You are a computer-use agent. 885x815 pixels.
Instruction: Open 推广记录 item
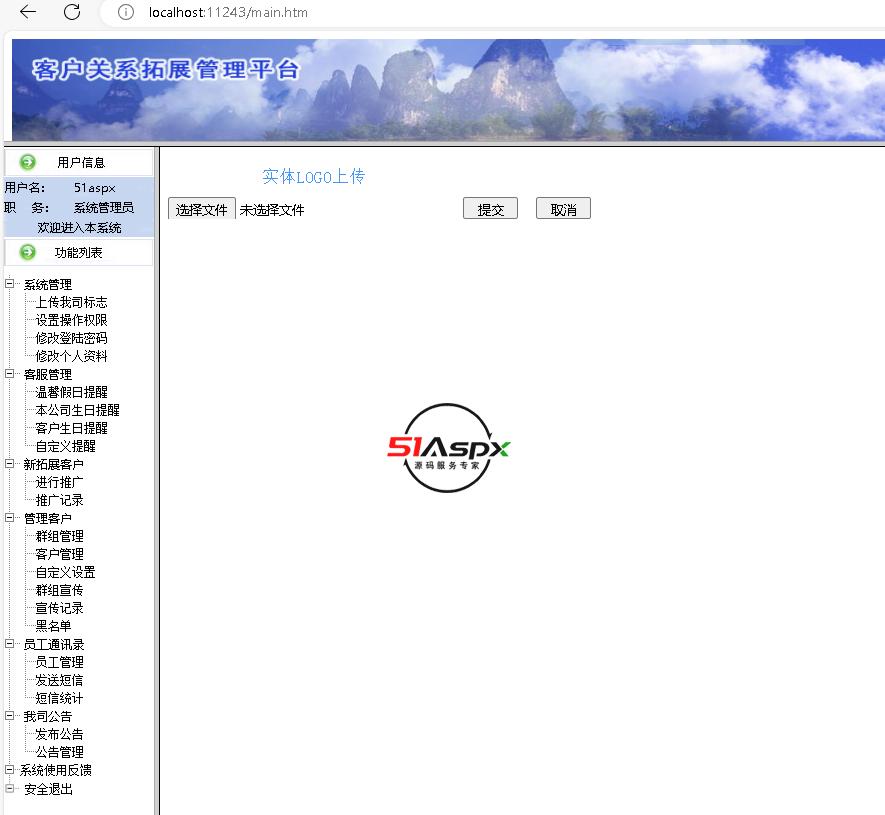coord(59,501)
